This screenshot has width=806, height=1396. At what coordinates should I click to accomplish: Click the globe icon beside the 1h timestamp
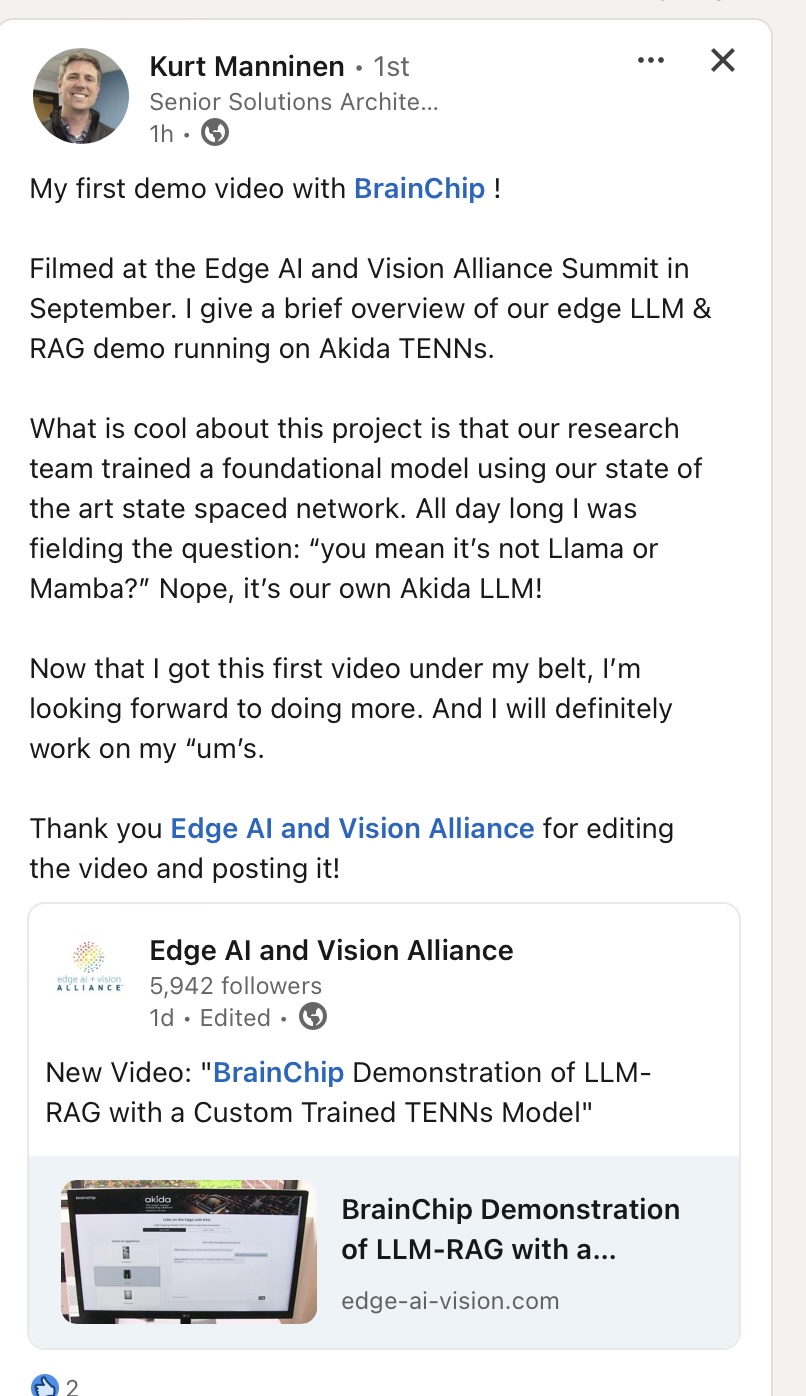coord(215,133)
